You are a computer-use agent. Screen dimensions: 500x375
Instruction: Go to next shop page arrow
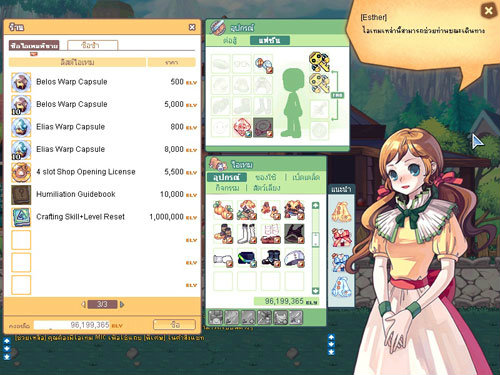point(122,304)
